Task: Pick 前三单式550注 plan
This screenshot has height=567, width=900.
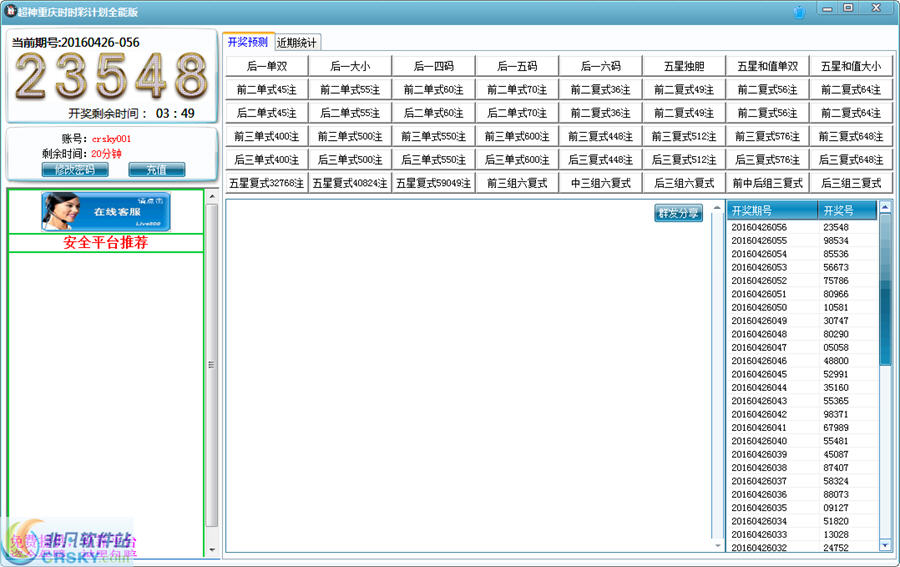Action: [x=434, y=136]
